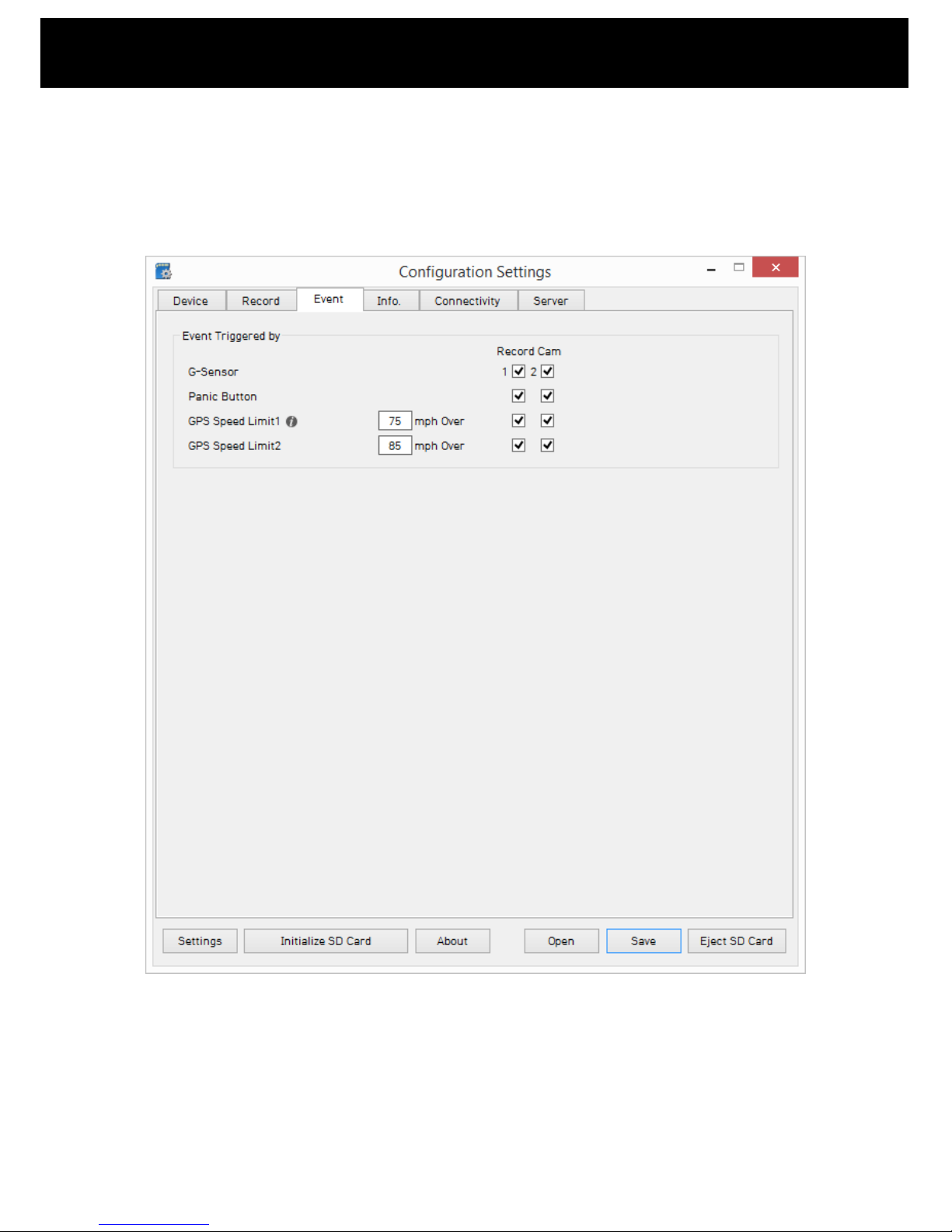Switch to the Device tab
952x1232 pixels.
point(191,301)
